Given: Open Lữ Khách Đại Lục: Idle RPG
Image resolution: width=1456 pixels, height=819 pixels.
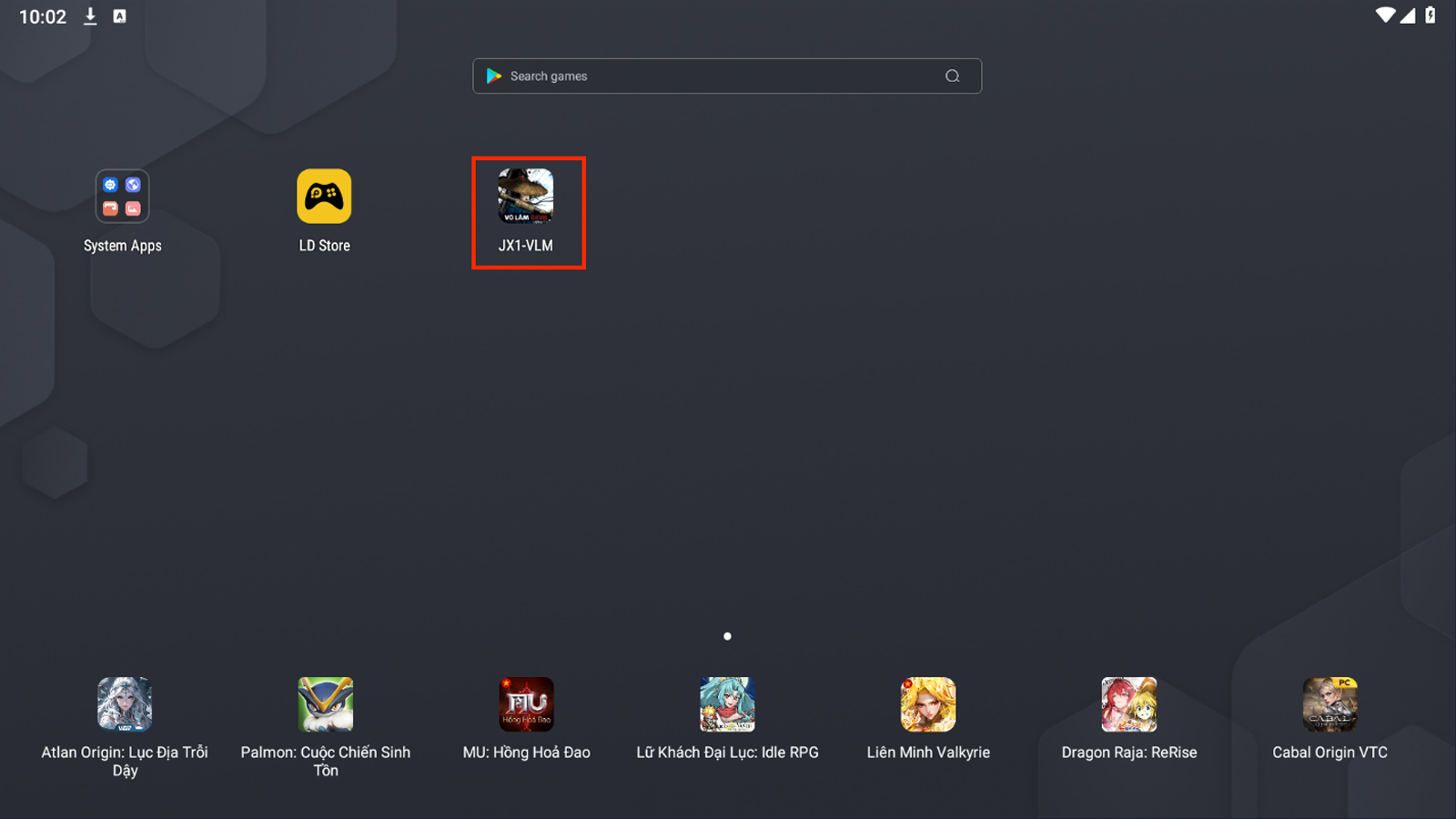Looking at the screenshot, I should [x=727, y=704].
